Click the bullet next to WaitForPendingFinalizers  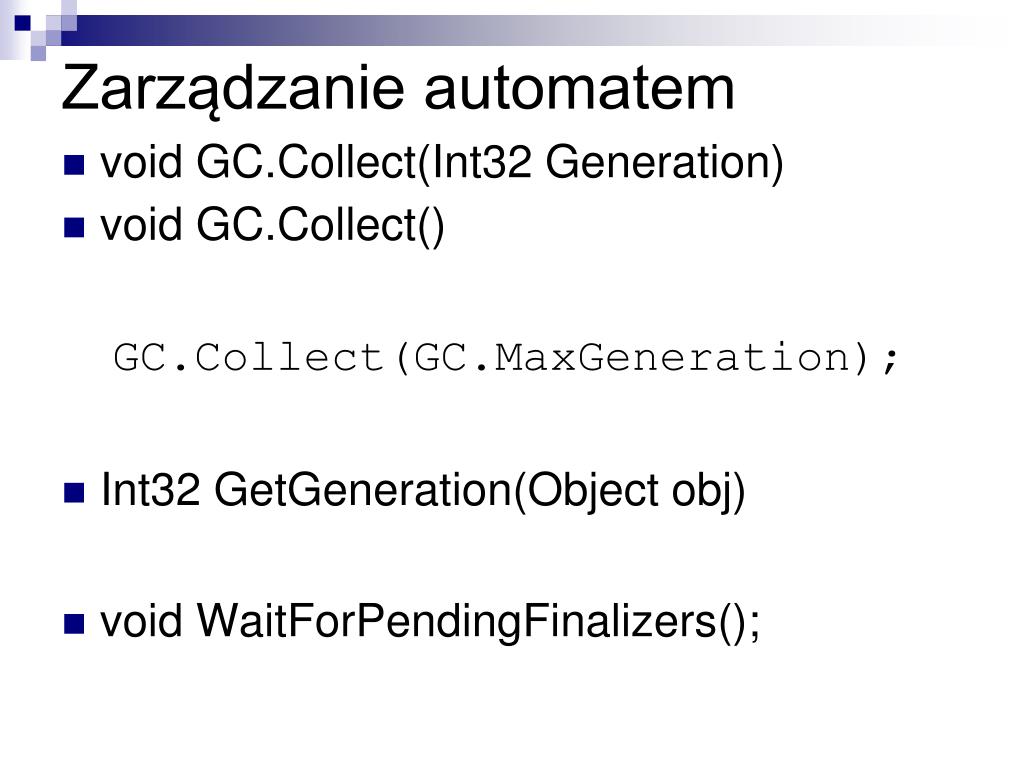74,623
